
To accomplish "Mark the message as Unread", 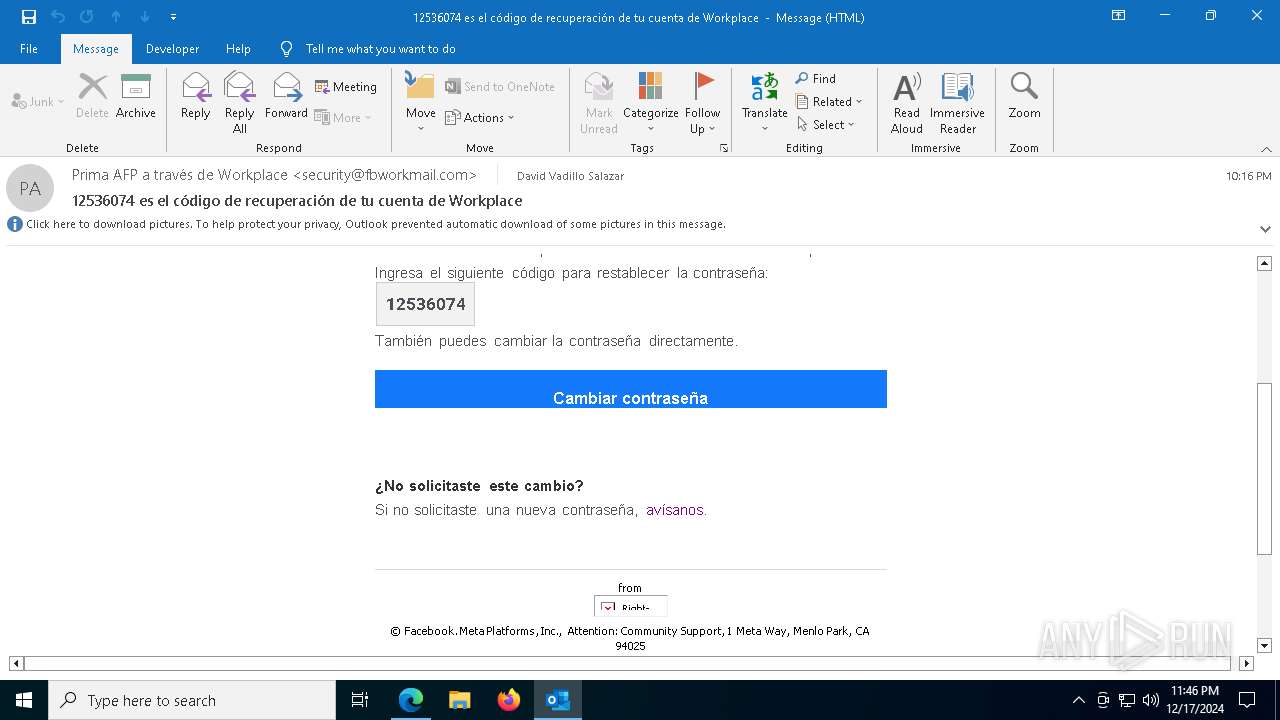I will click(599, 102).
